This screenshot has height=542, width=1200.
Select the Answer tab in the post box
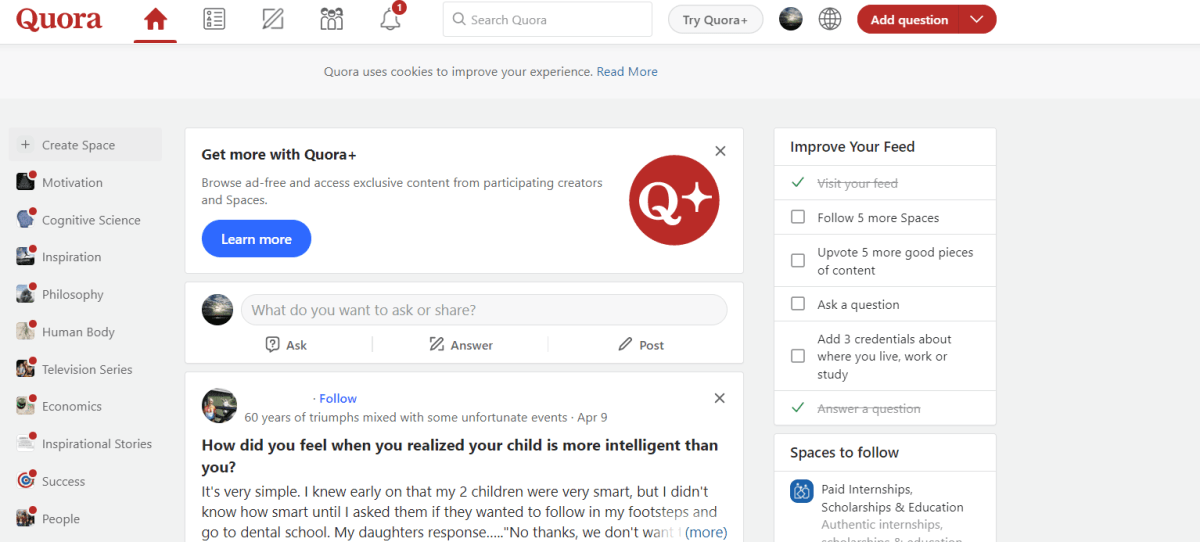pyautogui.click(x=461, y=345)
